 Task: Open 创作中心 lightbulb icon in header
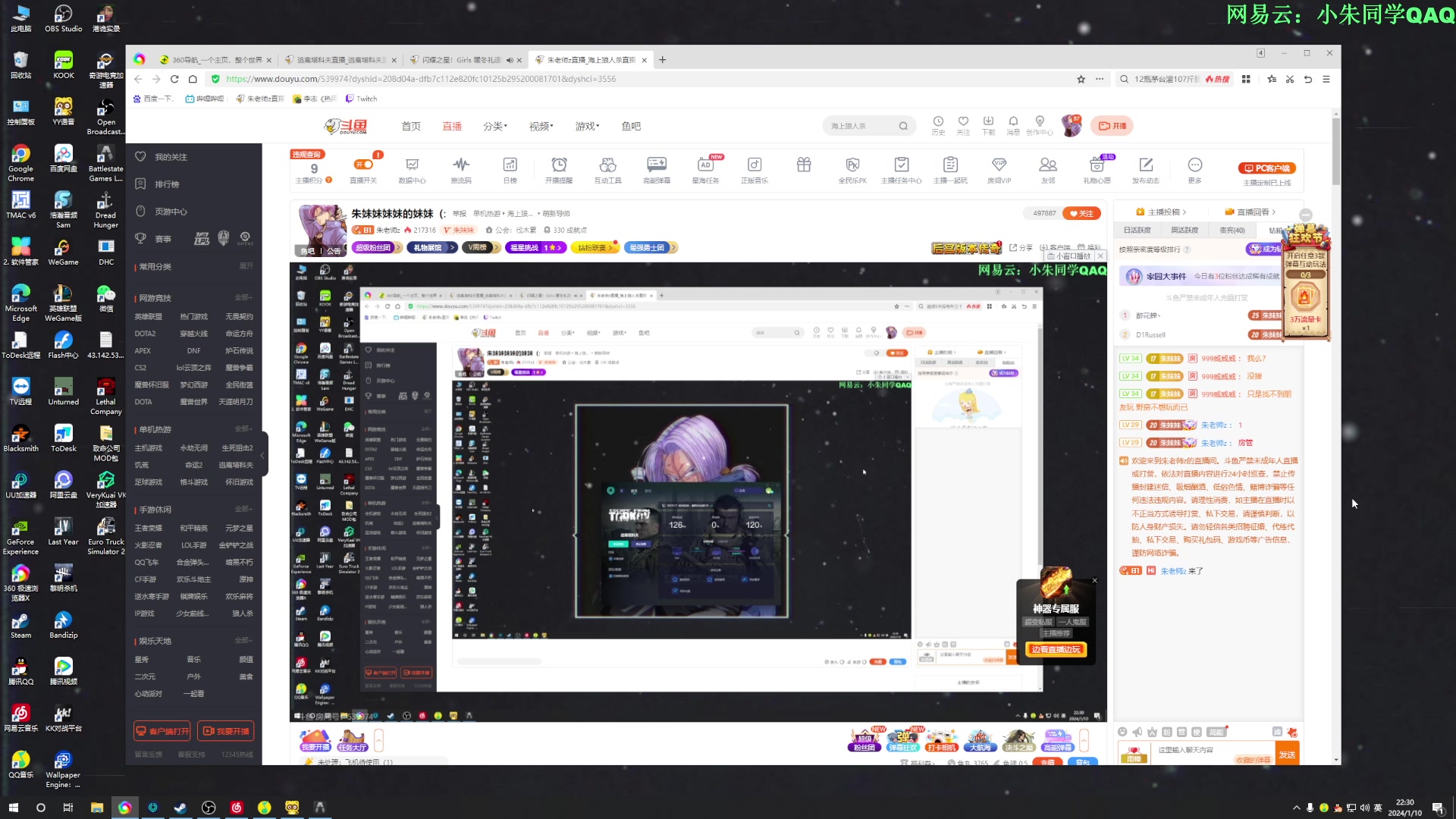click(1040, 121)
